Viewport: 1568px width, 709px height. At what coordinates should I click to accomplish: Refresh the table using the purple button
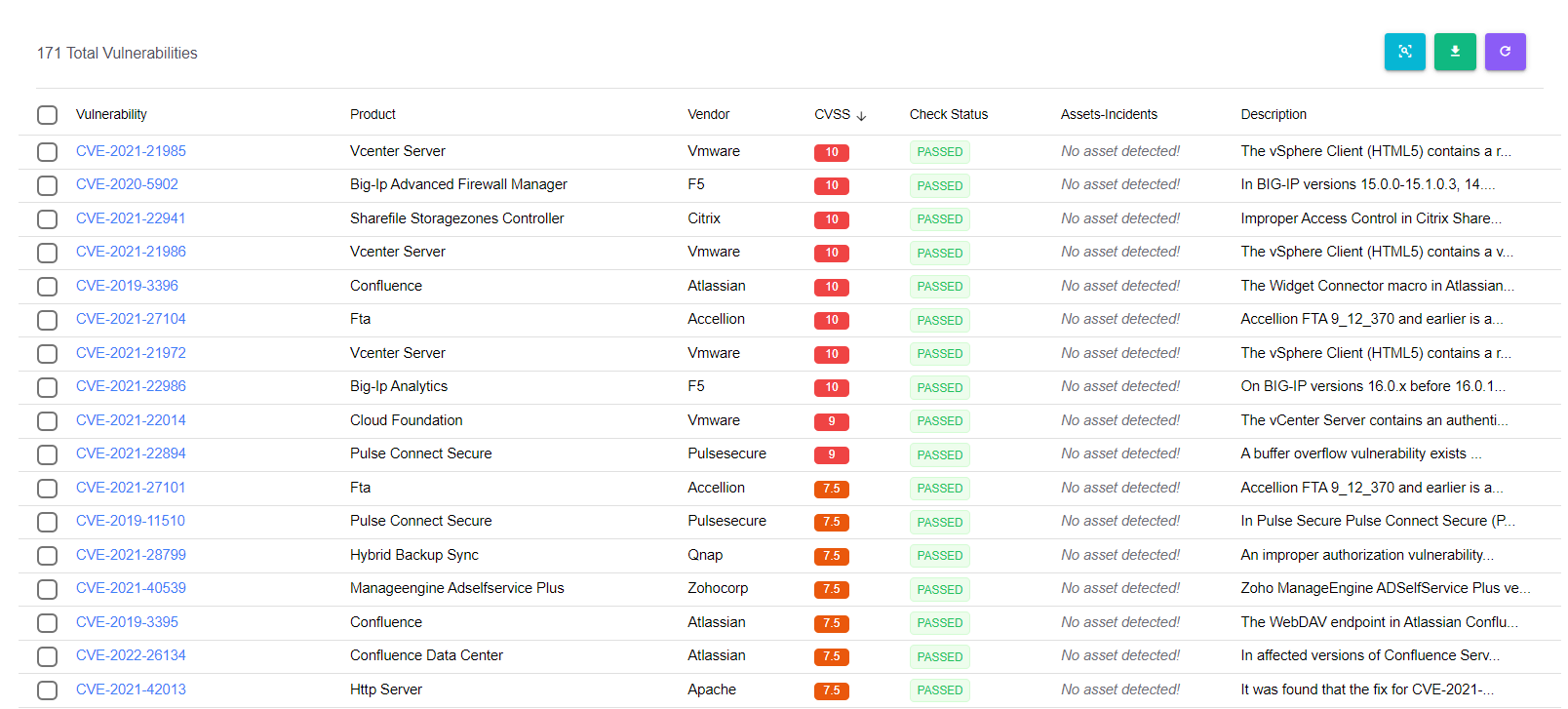(1505, 52)
